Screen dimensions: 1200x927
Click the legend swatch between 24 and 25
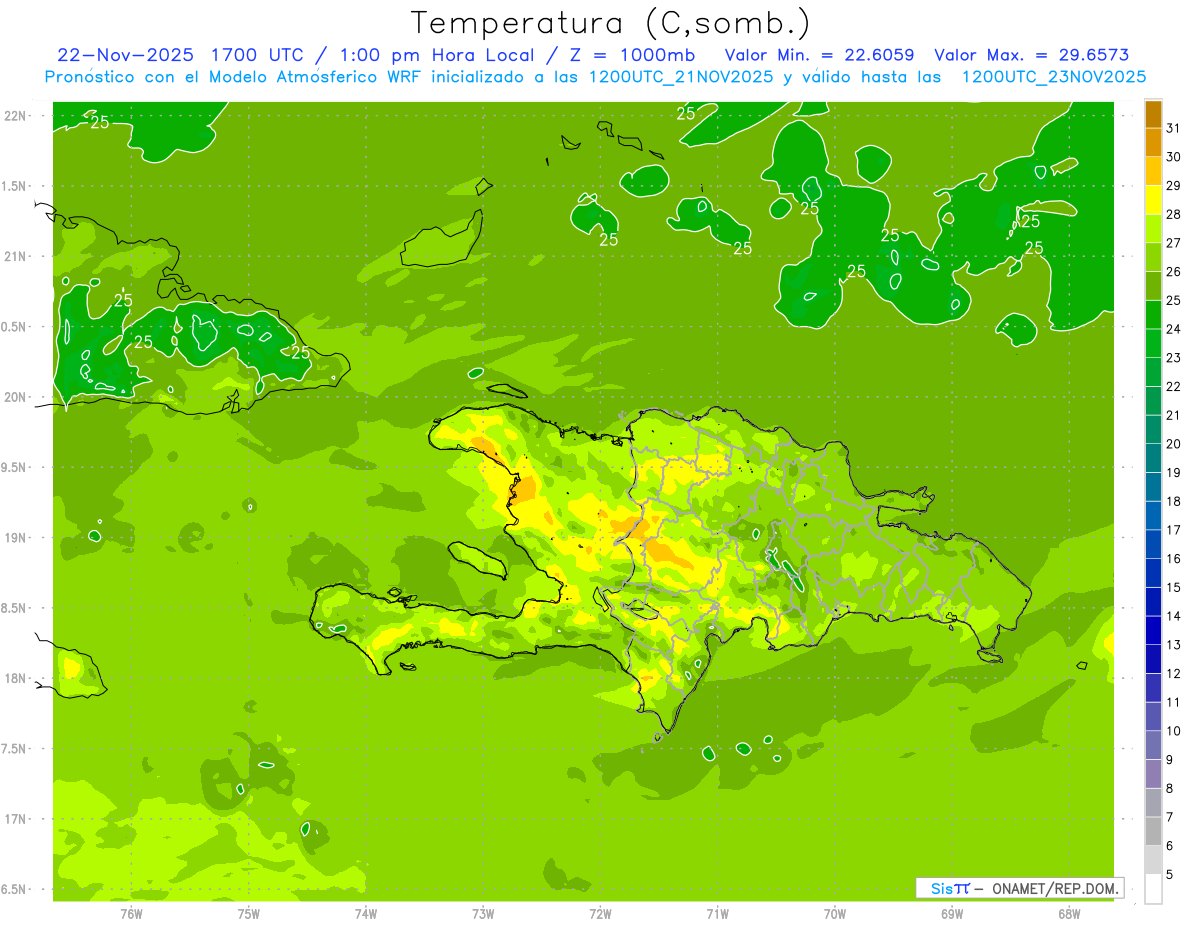[1153, 315]
